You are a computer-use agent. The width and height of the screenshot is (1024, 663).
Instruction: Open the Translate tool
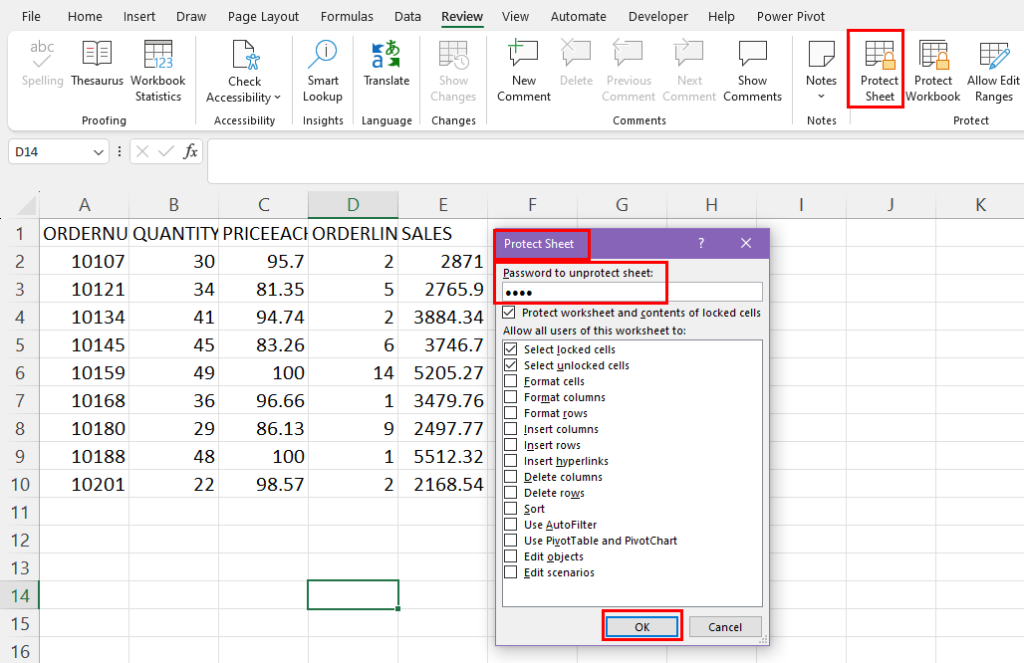point(386,63)
